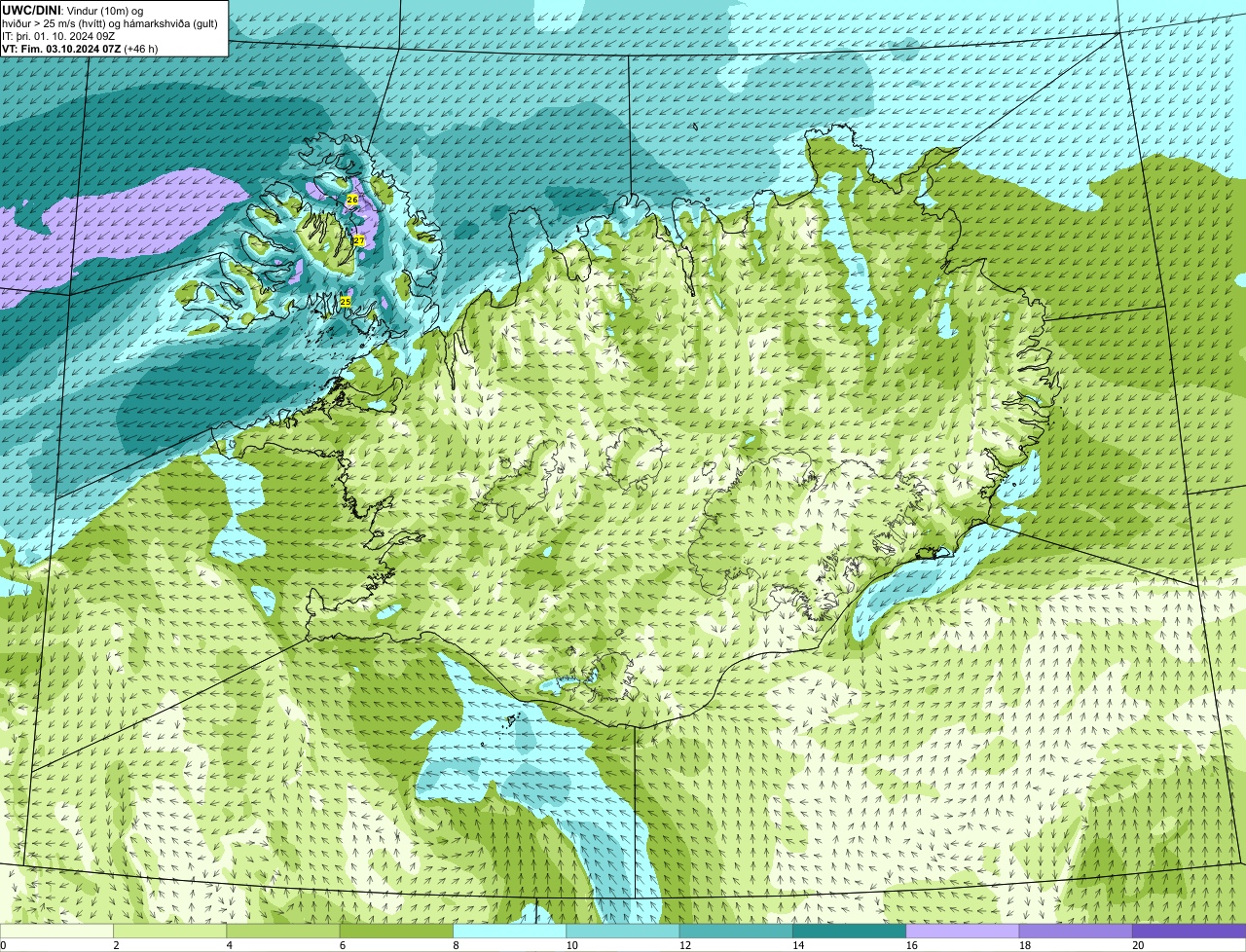Click the UWC/DINI title text
Screen dimensions: 1246x952
tap(32, 10)
